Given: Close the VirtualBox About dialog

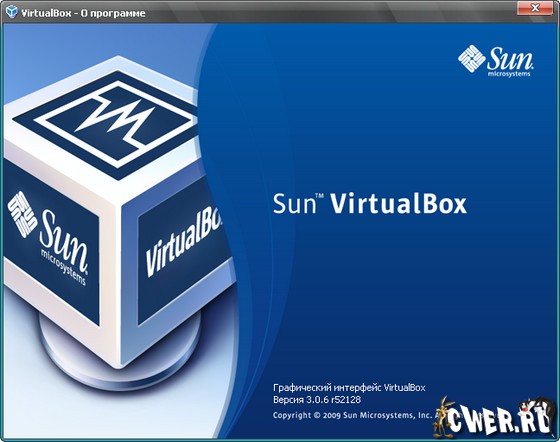Looking at the screenshot, I should point(535,8).
